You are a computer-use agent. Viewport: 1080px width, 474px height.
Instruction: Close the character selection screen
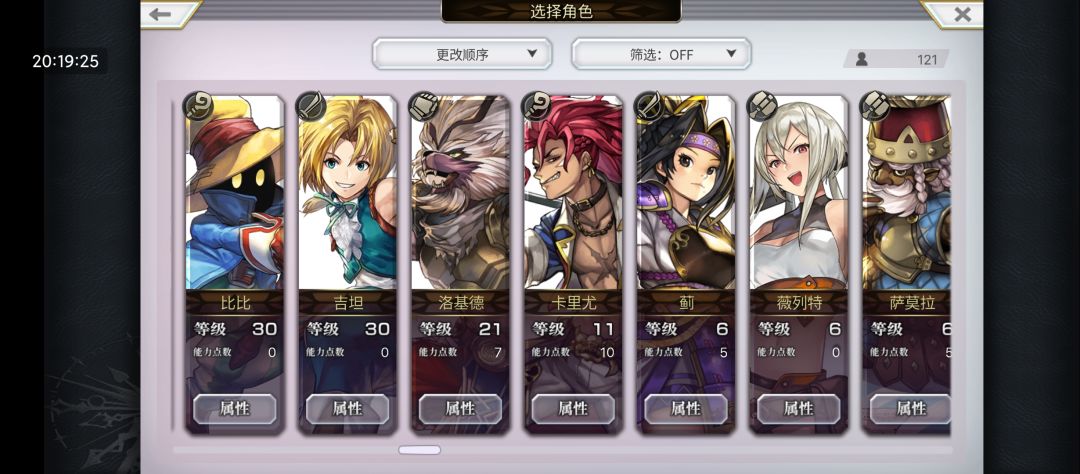pos(962,14)
